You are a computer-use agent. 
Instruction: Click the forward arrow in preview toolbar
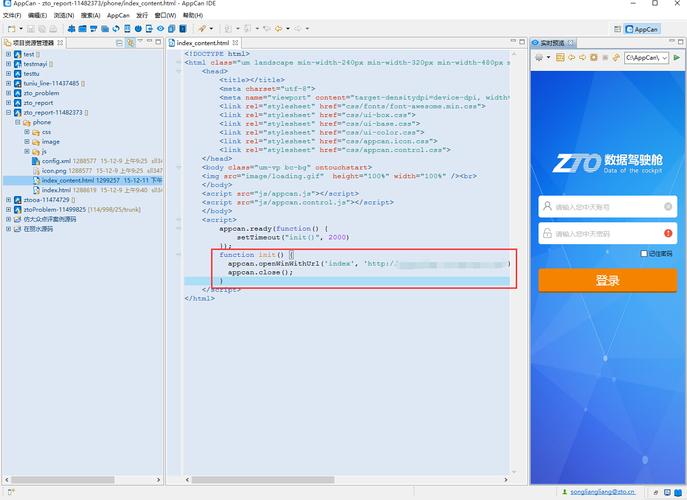tap(582, 57)
